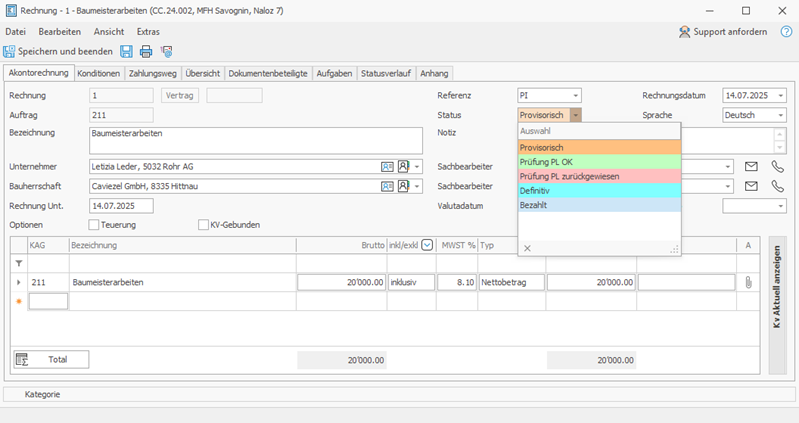Click the Bezeichnung text field with Baumeisterarbeiten
The height and width of the screenshot is (423, 799).
pyautogui.click(x=256, y=141)
